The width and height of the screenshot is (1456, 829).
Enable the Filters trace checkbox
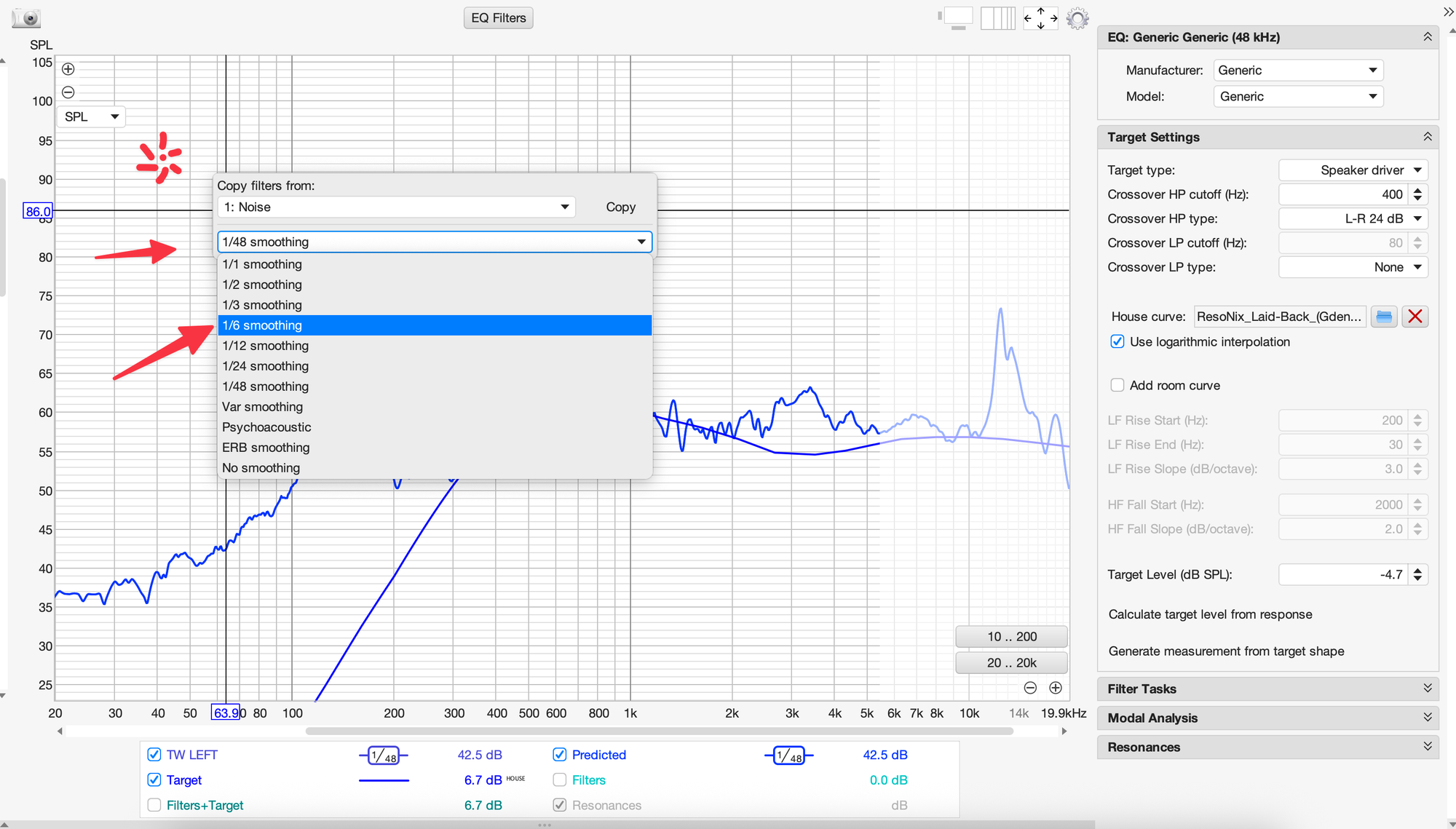(560, 780)
